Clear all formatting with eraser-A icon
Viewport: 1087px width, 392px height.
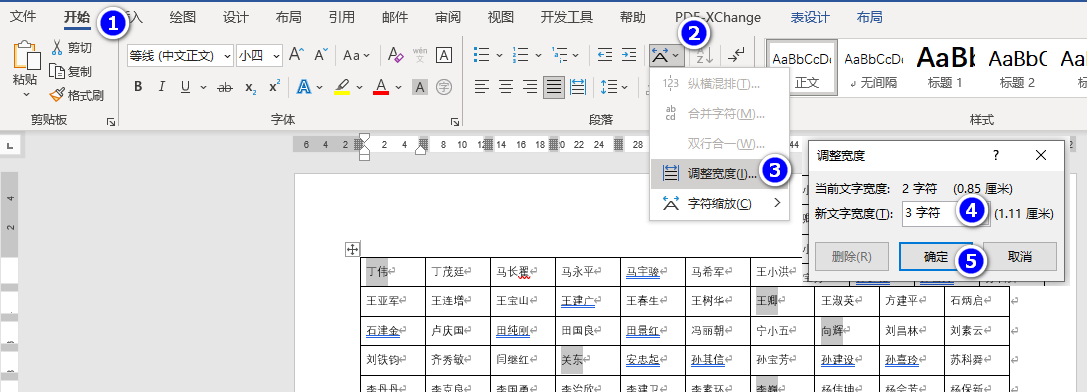(x=395, y=55)
